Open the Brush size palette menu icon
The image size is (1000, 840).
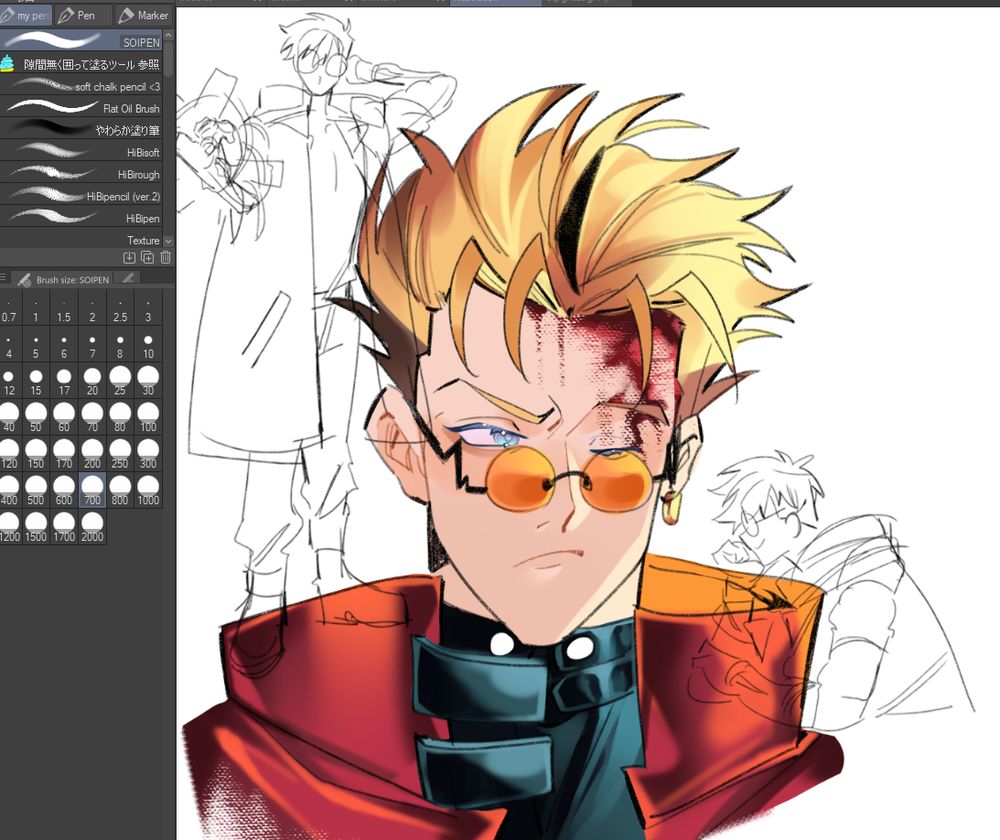pyautogui.click(x=4, y=277)
